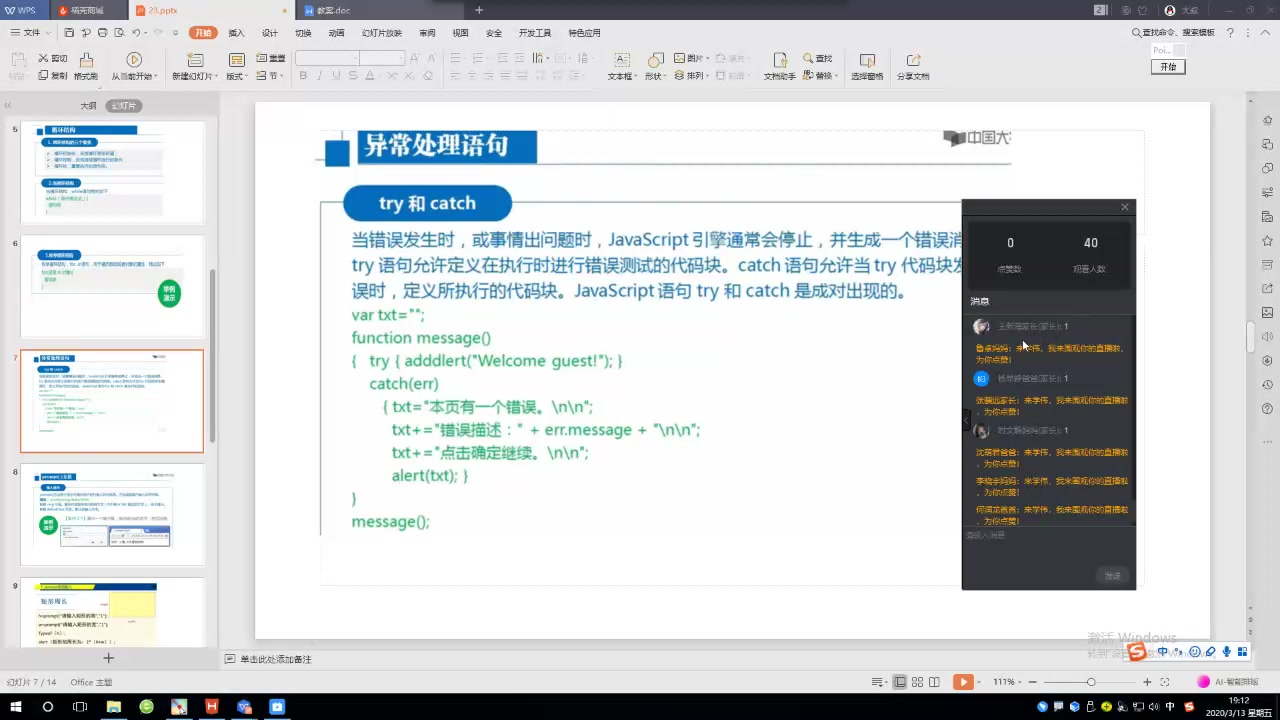This screenshot has width=1280, height=720.
Task: Open the 视图 view tab
Action: coord(460,33)
